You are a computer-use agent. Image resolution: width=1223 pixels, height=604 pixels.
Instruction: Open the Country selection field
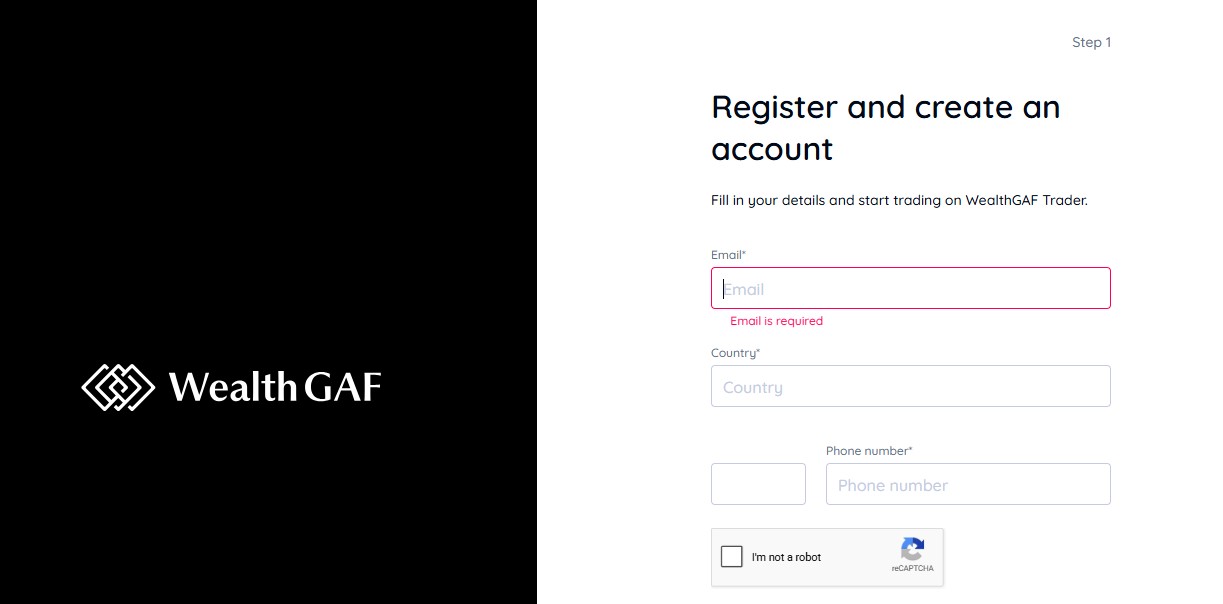[x=910, y=386]
